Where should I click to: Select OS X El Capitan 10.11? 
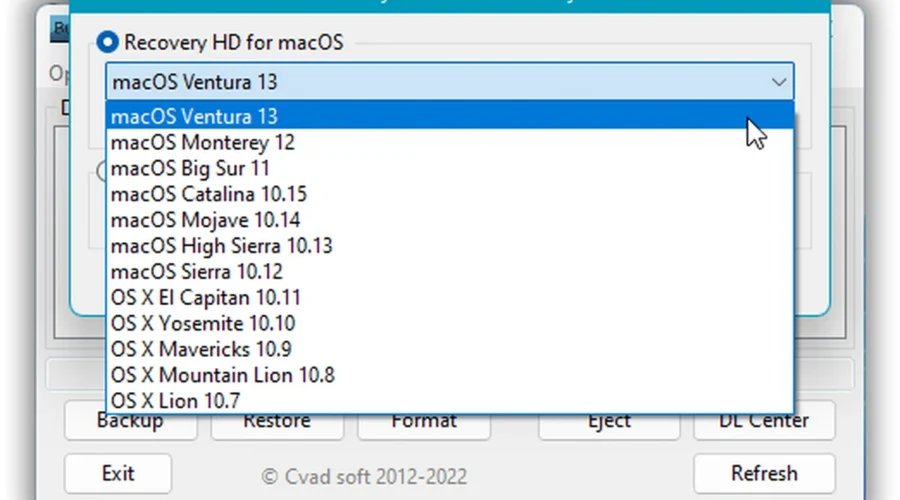click(x=450, y=297)
